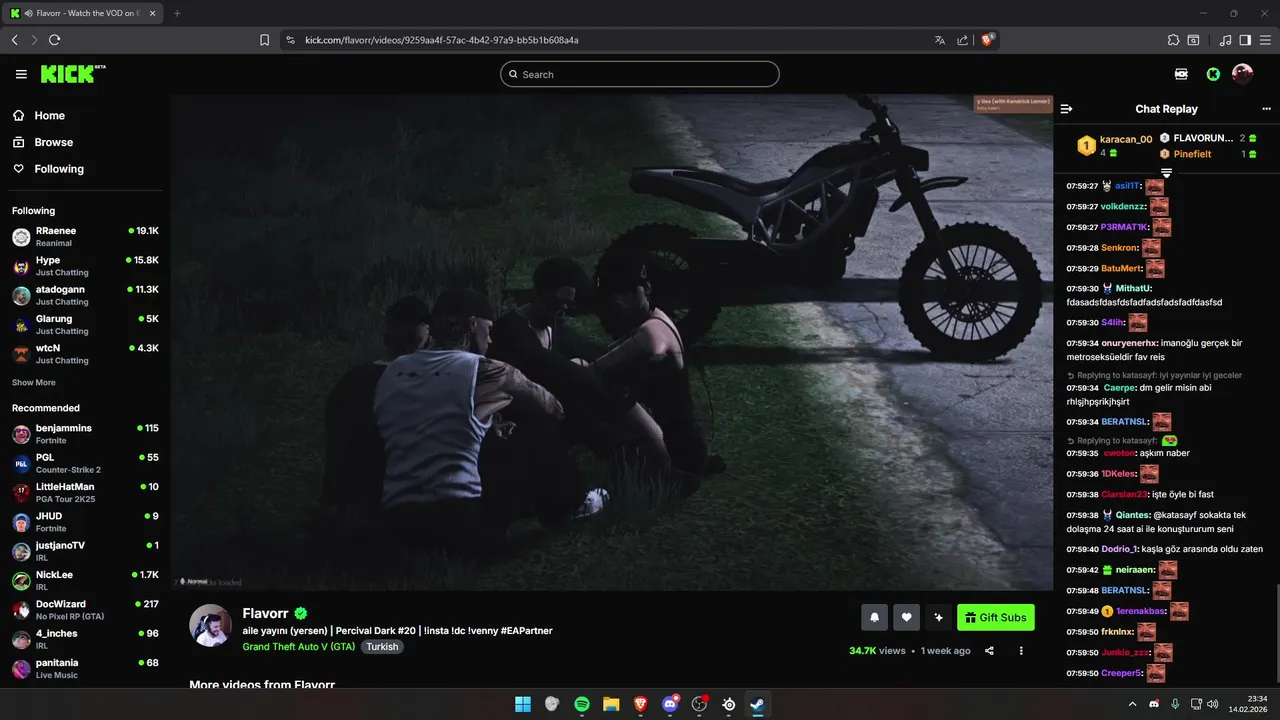Open panitania recommended channel
Image resolution: width=1280 pixels, height=720 pixels.
click(86, 668)
